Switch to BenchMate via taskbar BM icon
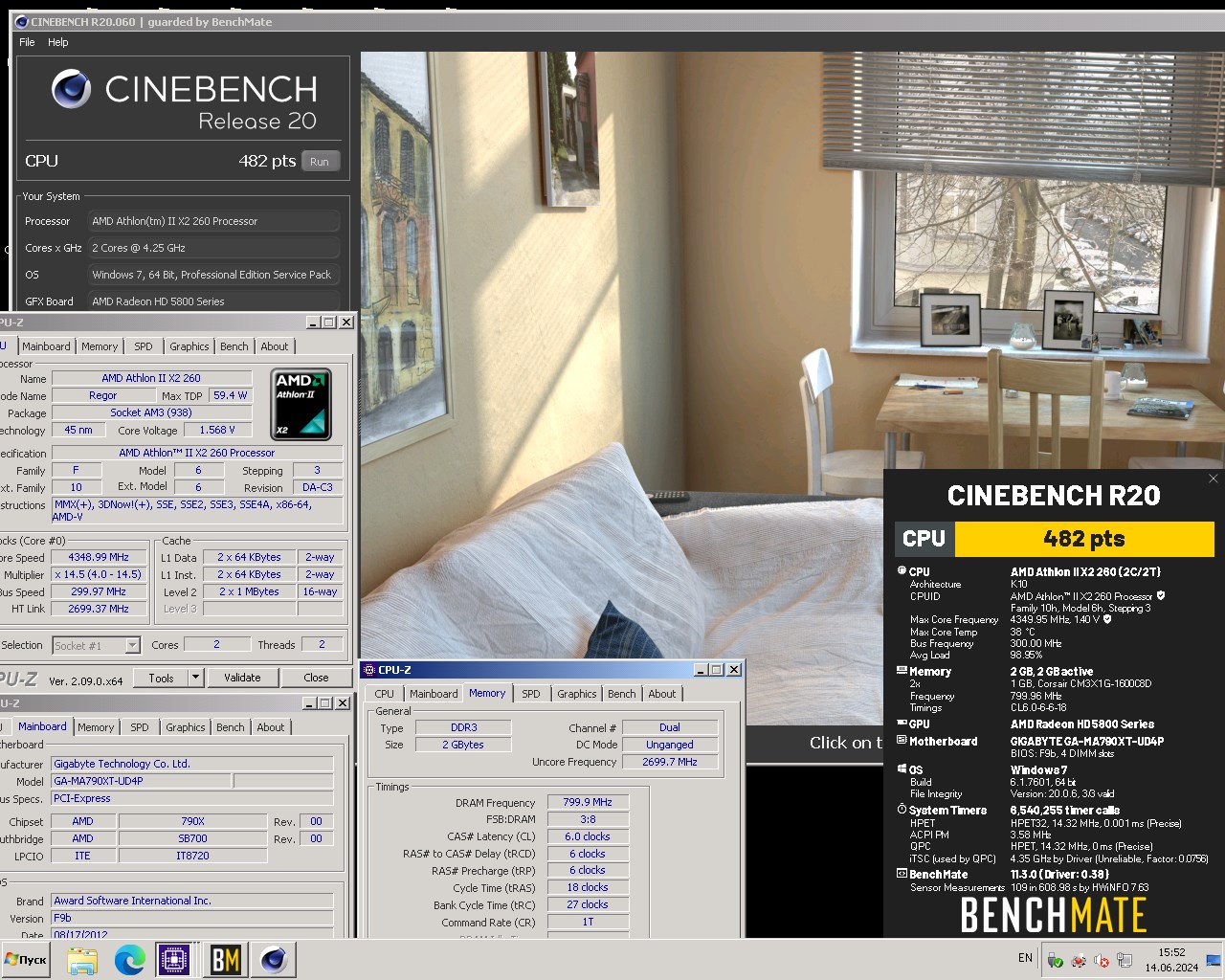The width and height of the screenshot is (1225, 980). (x=226, y=960)
